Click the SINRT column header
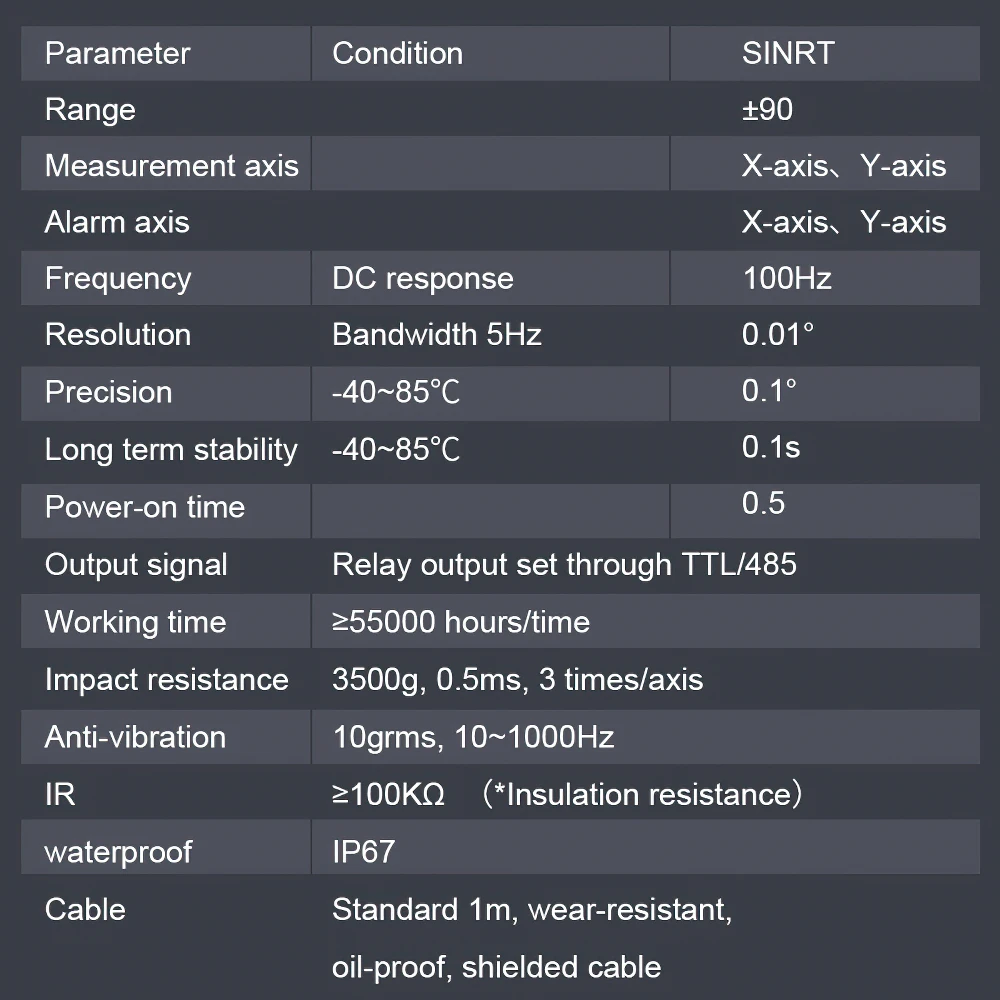The height and width of the screenshot is (1000, 1000). (x=788, y=54)
